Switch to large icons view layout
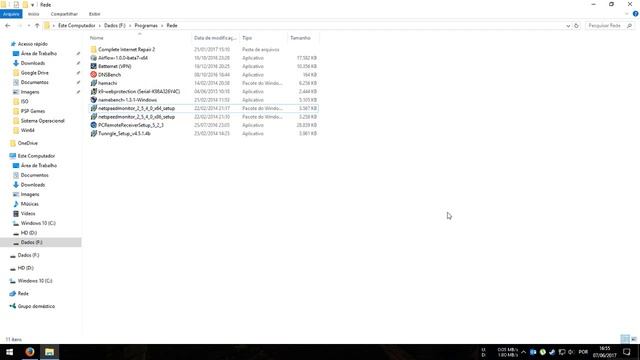This screenshot has height=360, width=640. pyautogui.click(x=633, y=339)
